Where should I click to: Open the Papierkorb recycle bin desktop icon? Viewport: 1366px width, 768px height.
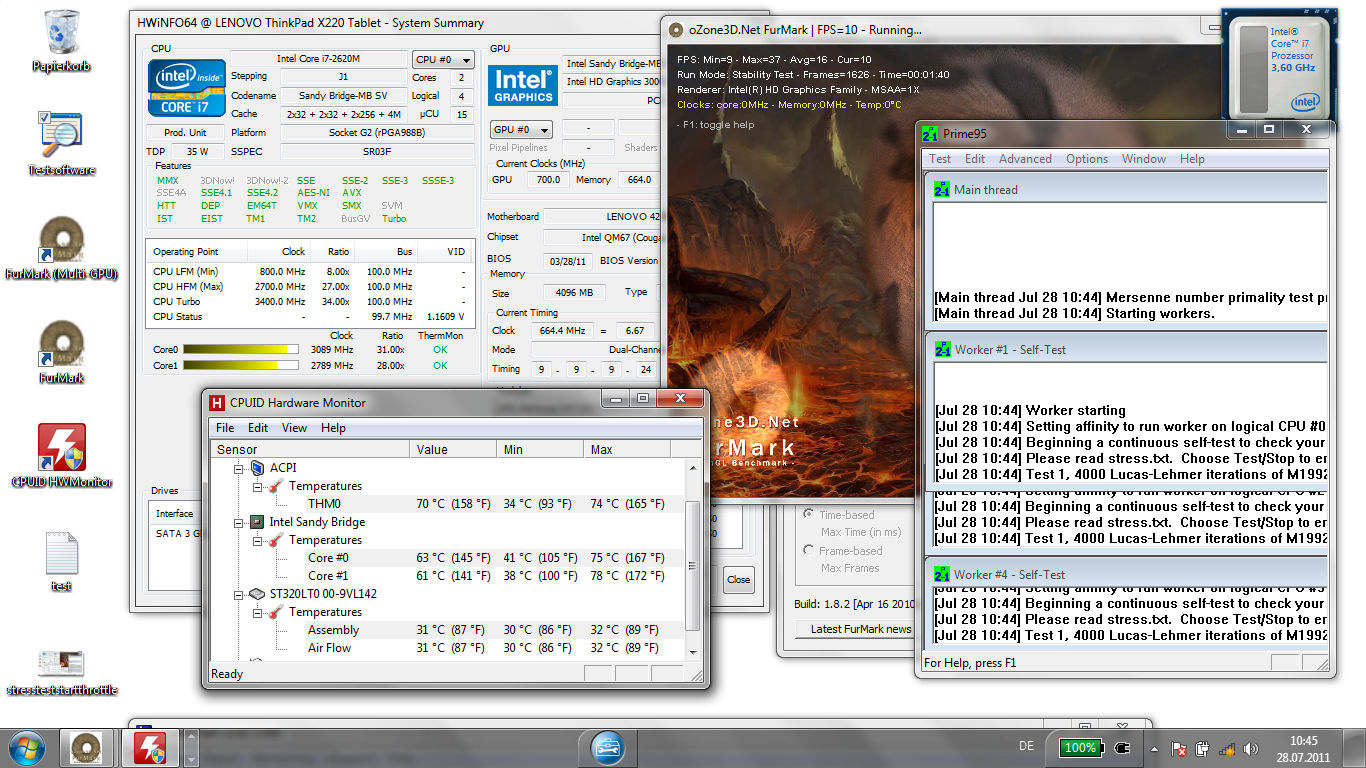(61, 35)
